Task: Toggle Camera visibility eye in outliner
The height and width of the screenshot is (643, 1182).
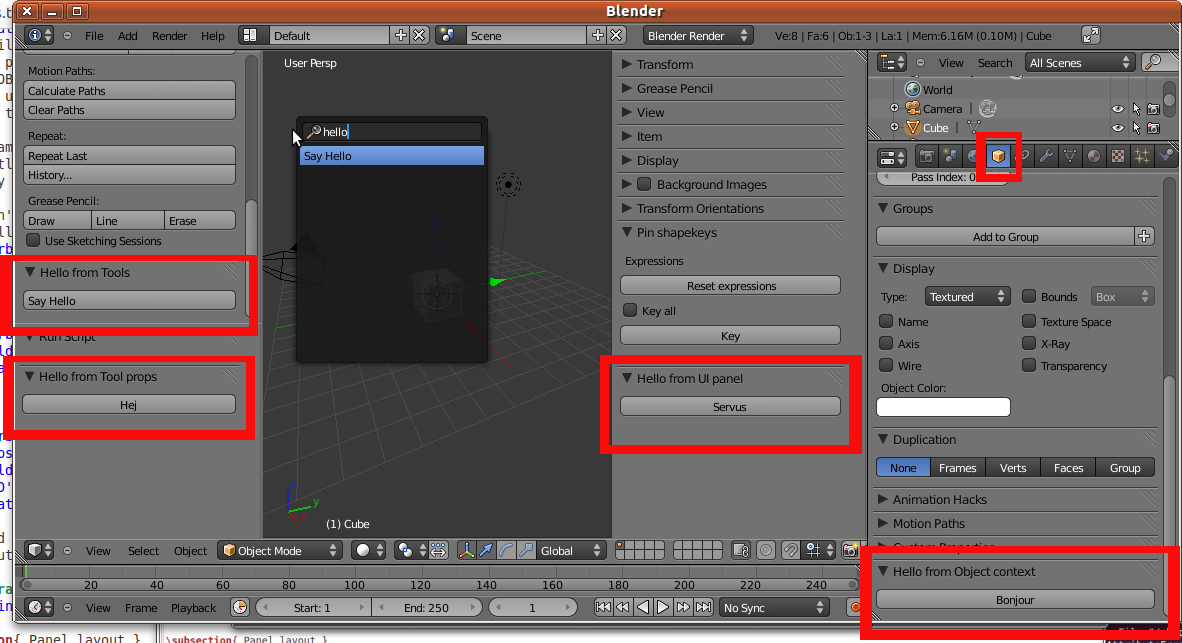Action: [x=1117, y=109]
